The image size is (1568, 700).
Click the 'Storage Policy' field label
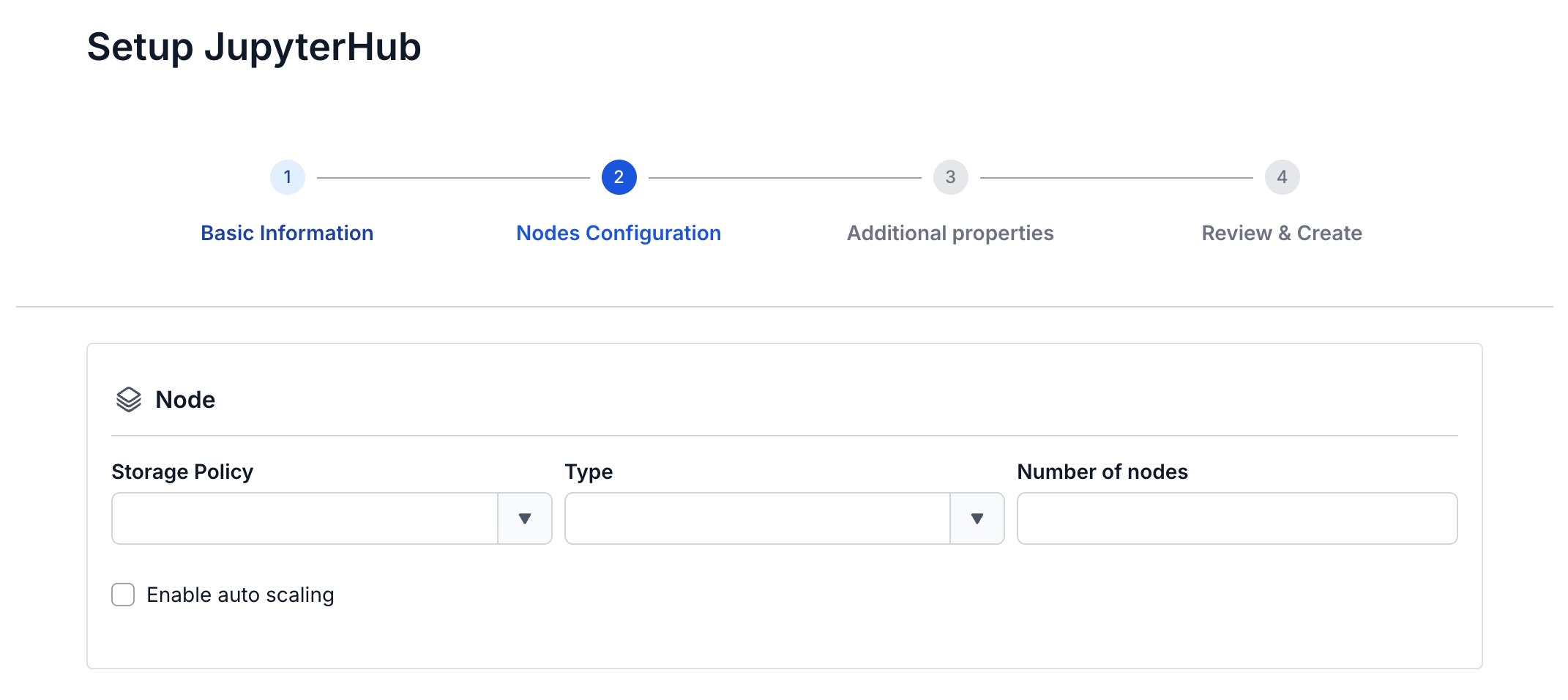click(x=182, y=472)
